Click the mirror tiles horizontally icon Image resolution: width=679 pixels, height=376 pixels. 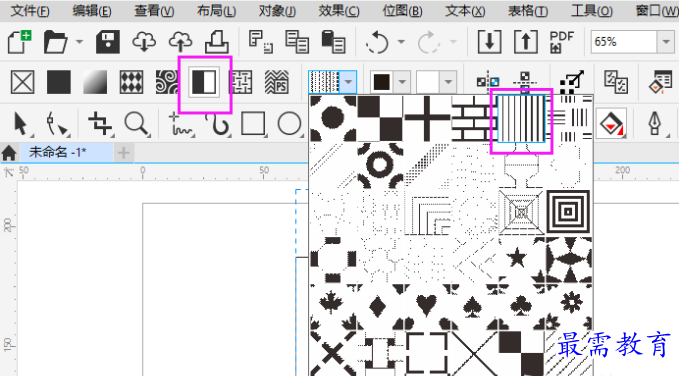point(488,82)
